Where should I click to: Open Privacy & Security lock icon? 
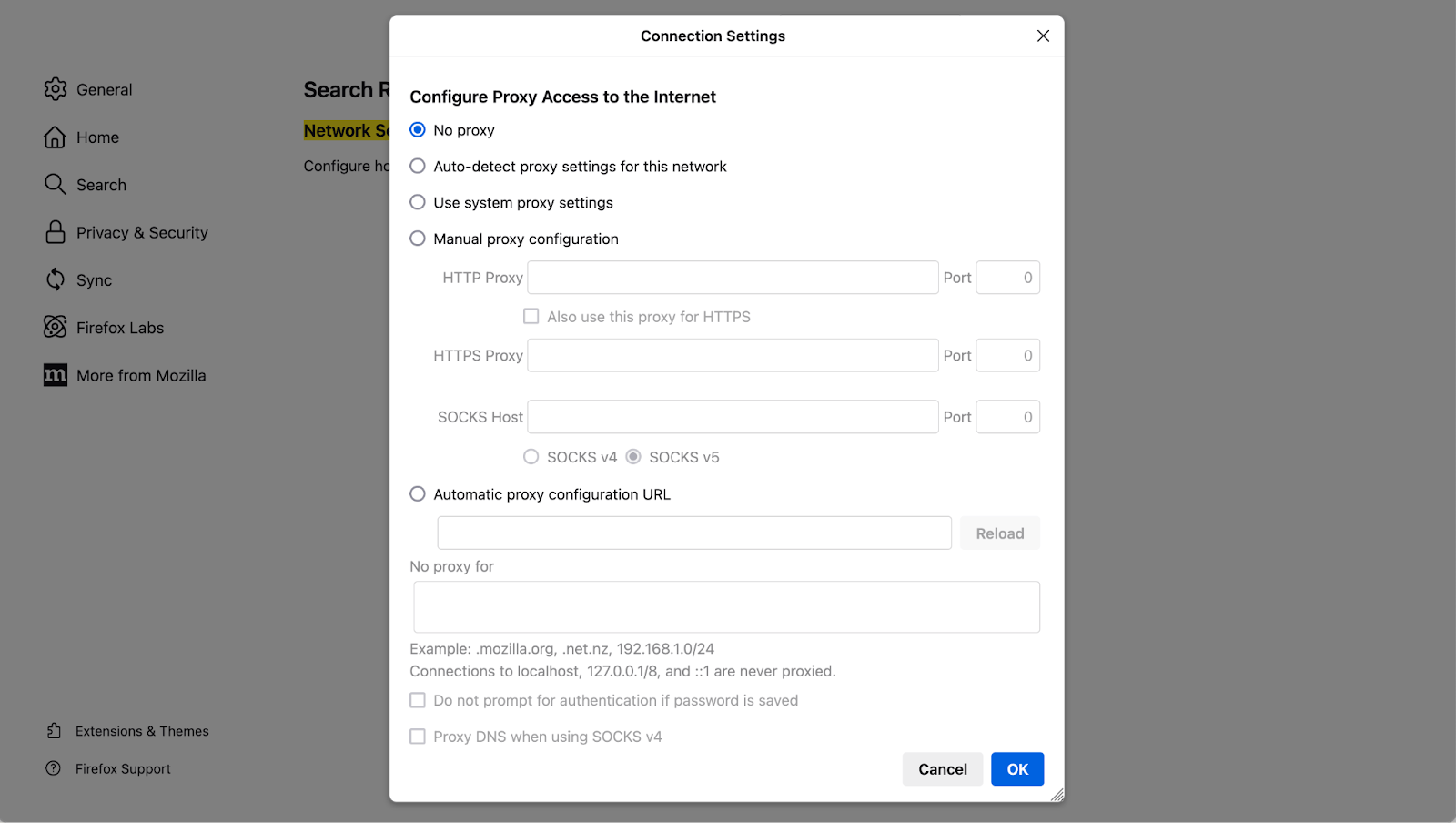tap(56, 232)
